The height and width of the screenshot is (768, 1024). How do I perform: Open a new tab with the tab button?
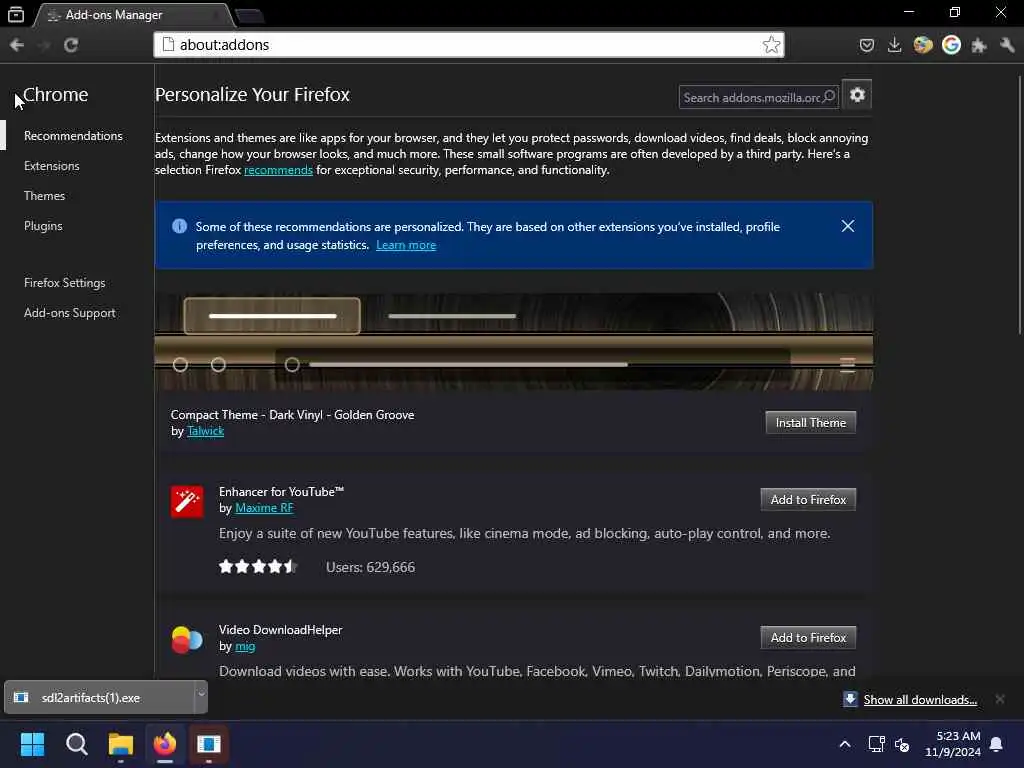[249, 16]
